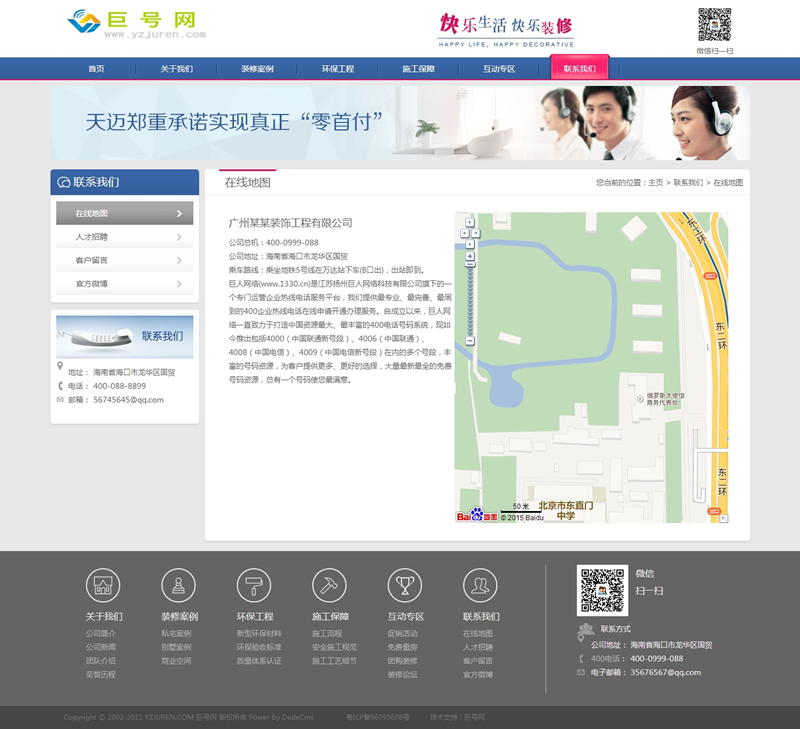The height and width of the screenshot is (729, 800).
Task: Click the house icon above 关于我们 in footer
Action: coord(103,585)
